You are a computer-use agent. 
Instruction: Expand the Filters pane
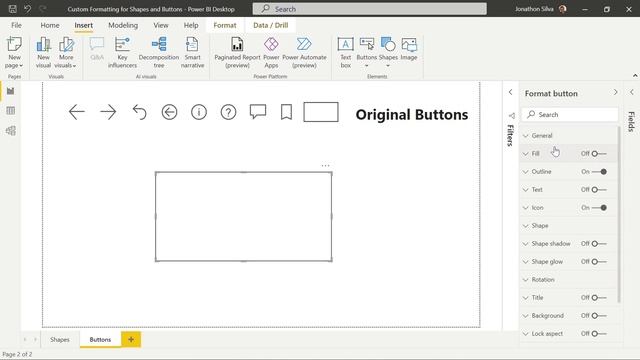click(x=510, y=92)
